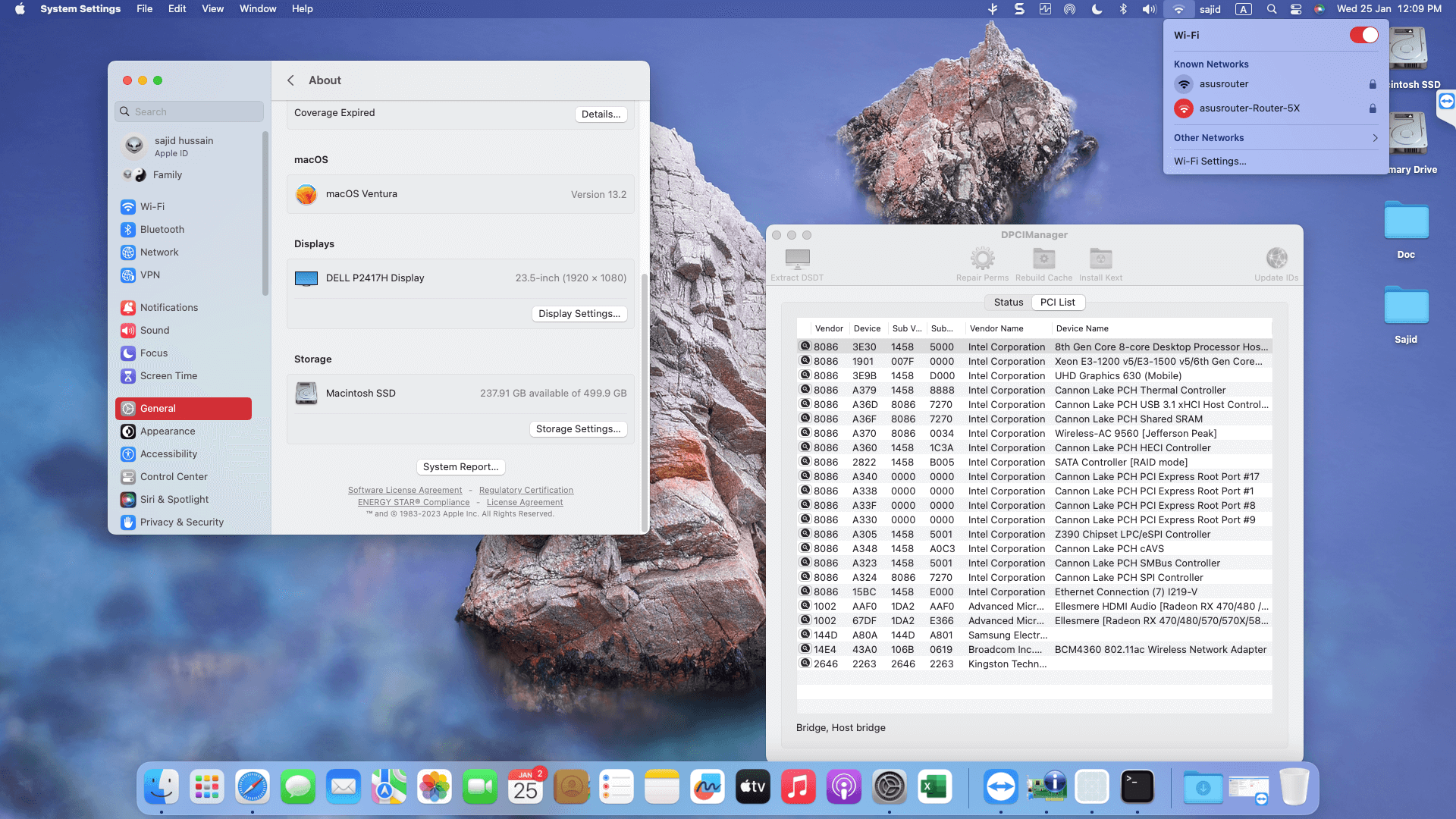Open Bluetooth settings in sidebar

pos(184,229)
